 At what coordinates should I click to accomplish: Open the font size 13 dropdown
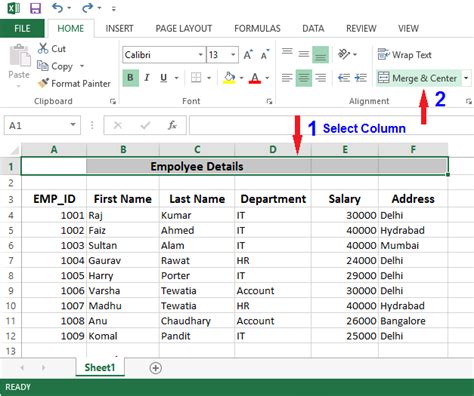tap(233, 55)
